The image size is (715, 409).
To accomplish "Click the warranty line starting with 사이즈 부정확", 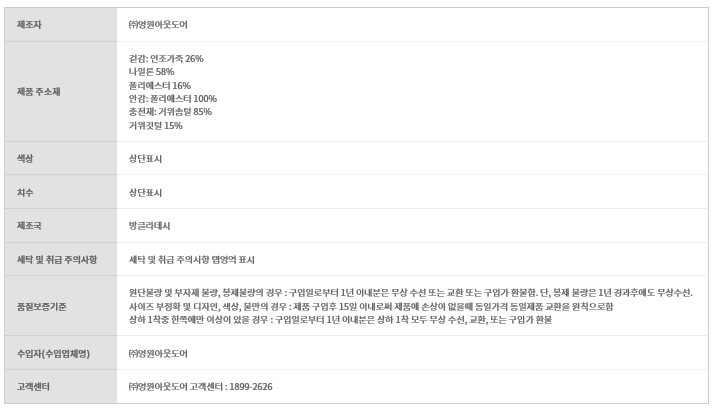I will pos(370,306).
